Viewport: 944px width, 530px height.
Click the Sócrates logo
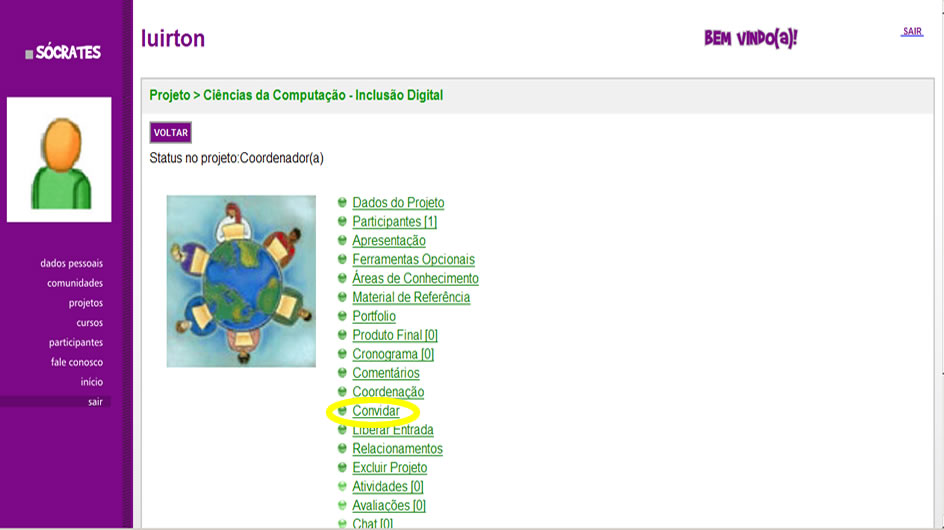(64, 53)
